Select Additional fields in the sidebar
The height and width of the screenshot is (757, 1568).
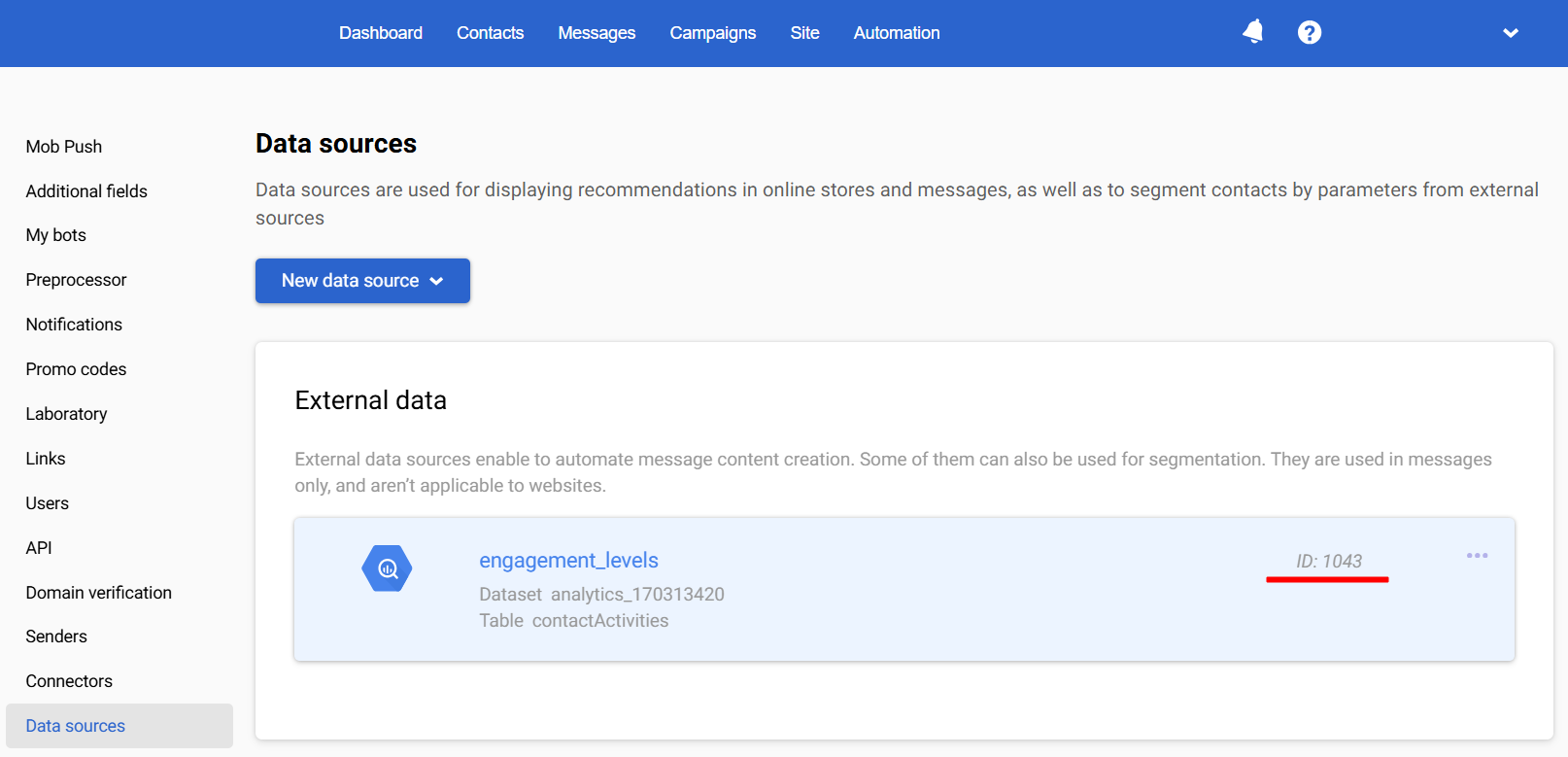point(86,191)
